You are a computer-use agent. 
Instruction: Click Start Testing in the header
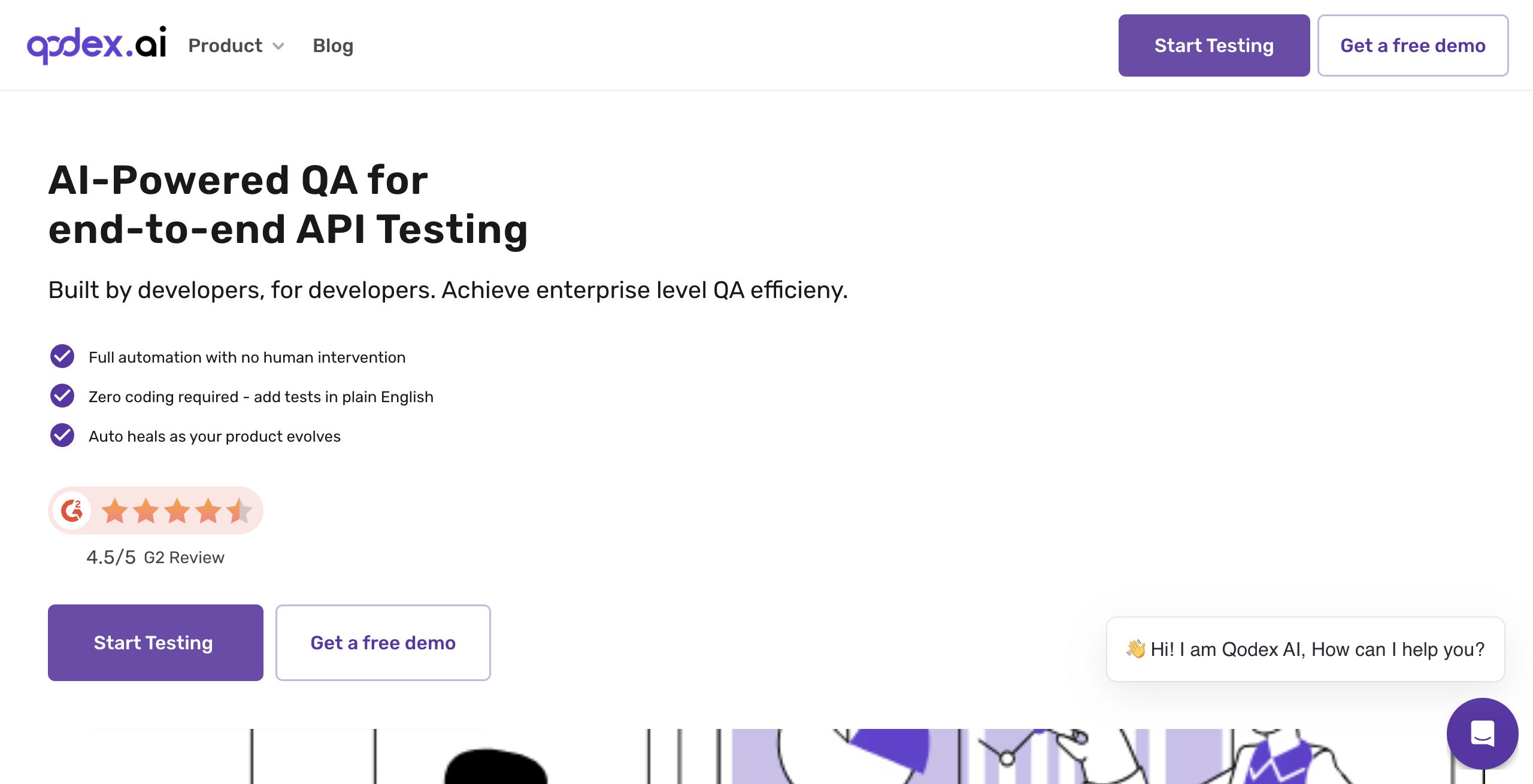(x=1213, y=45)
